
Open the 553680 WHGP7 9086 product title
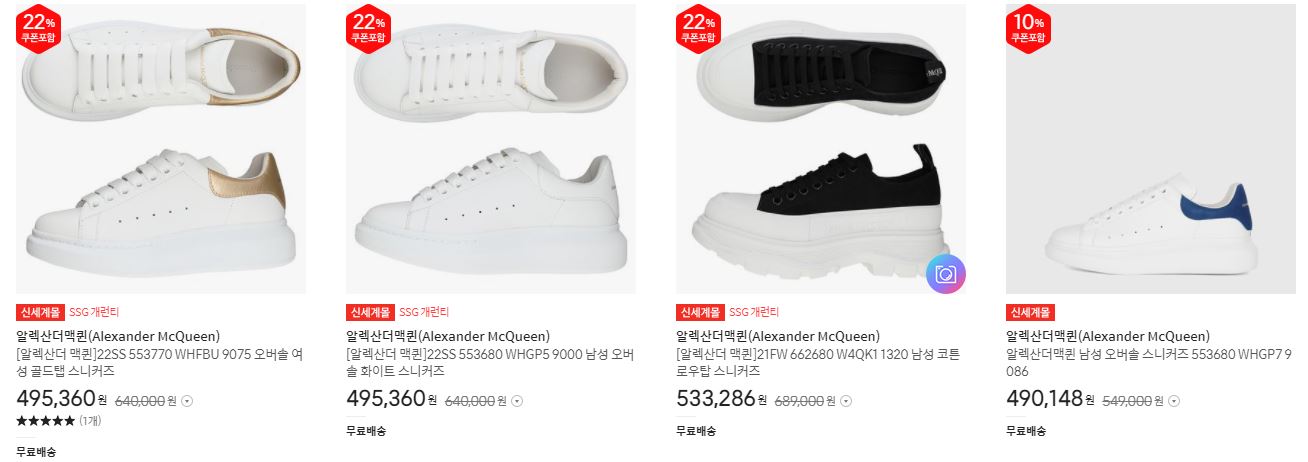(x=1150, y=362)
